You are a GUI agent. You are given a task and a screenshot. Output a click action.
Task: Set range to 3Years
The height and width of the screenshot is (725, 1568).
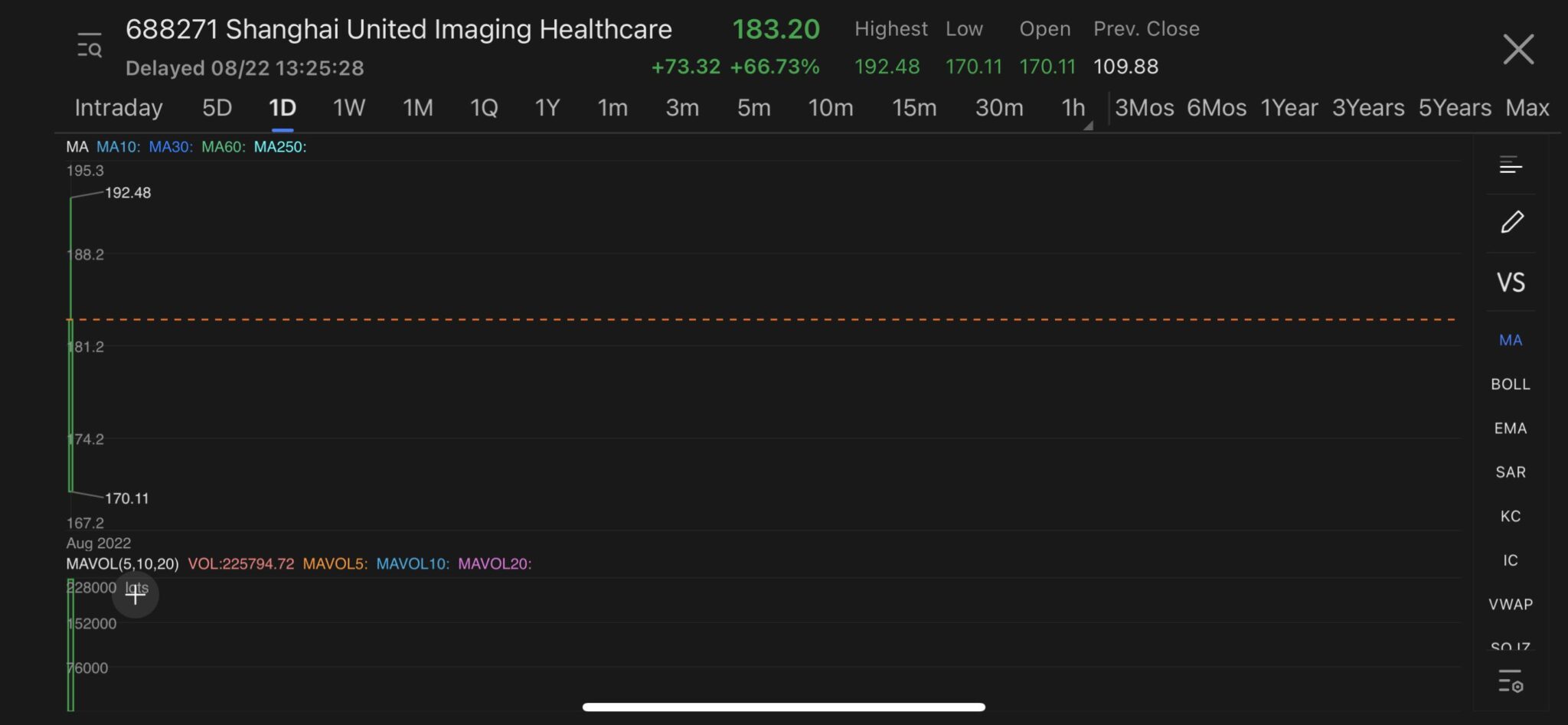coord(1368,108)
